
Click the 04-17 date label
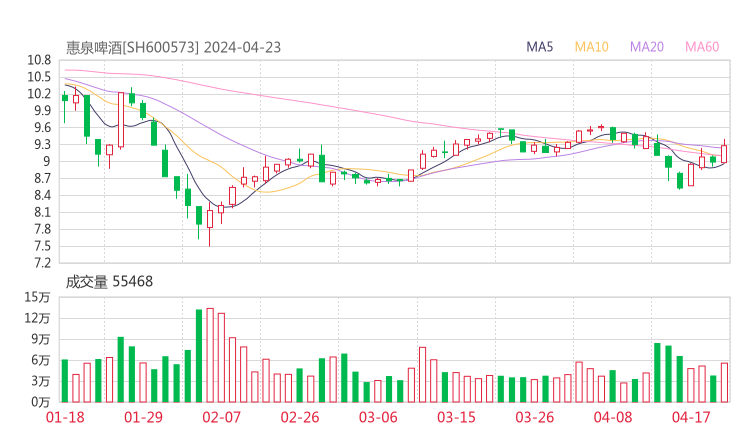tap(691, 417)
